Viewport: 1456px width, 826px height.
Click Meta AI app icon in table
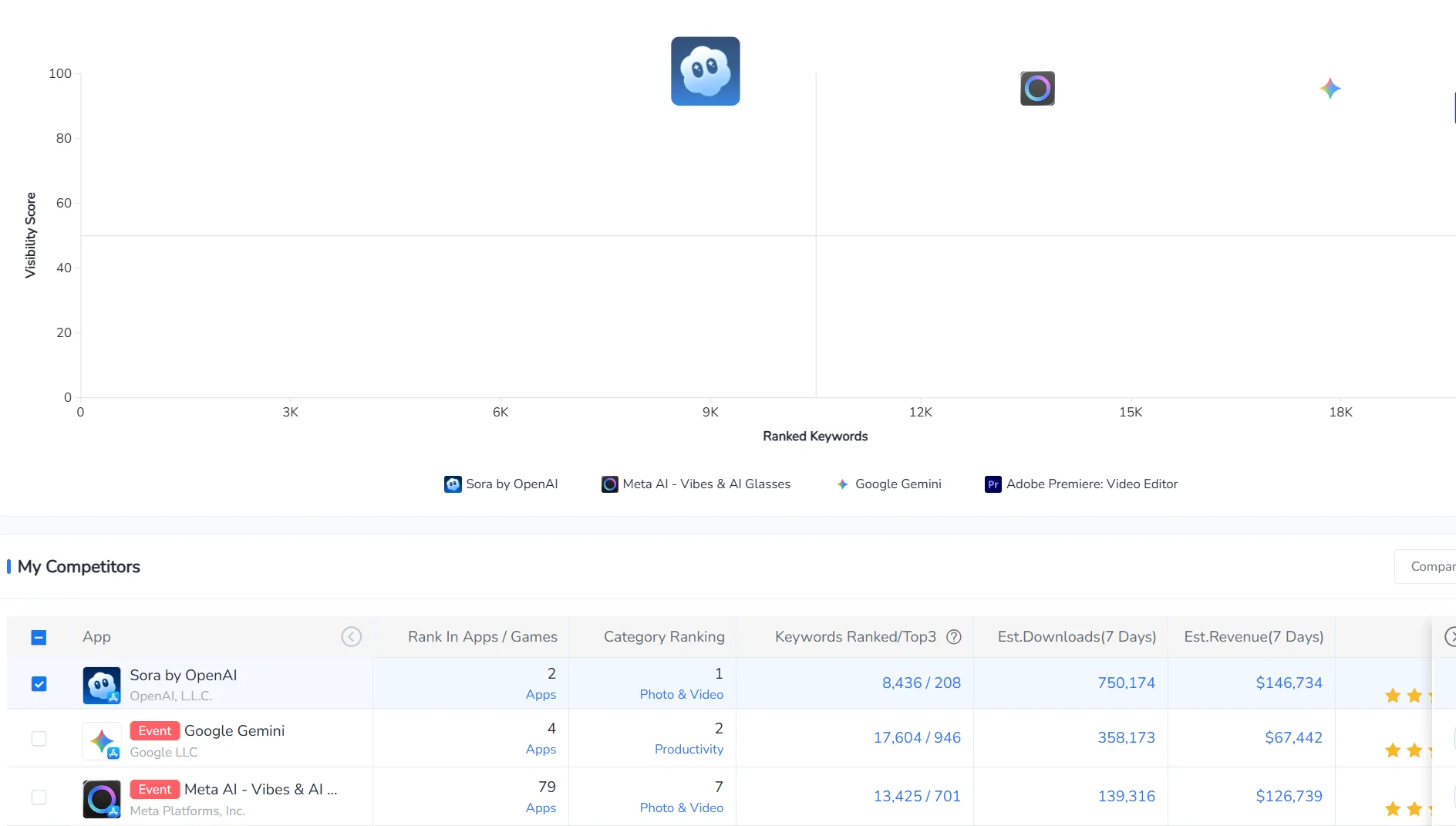[x=102, y=798]
